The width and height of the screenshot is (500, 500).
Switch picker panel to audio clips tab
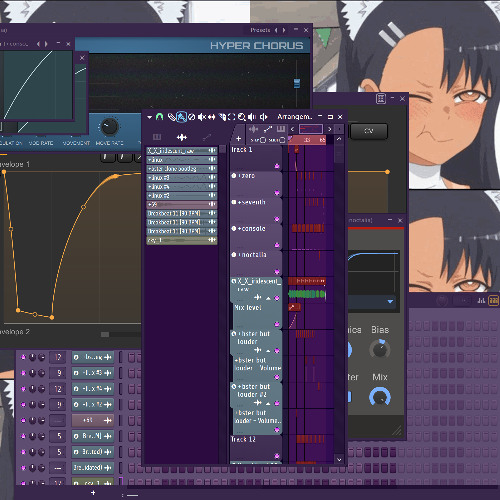pyautogui.click(x=182, y=137)
